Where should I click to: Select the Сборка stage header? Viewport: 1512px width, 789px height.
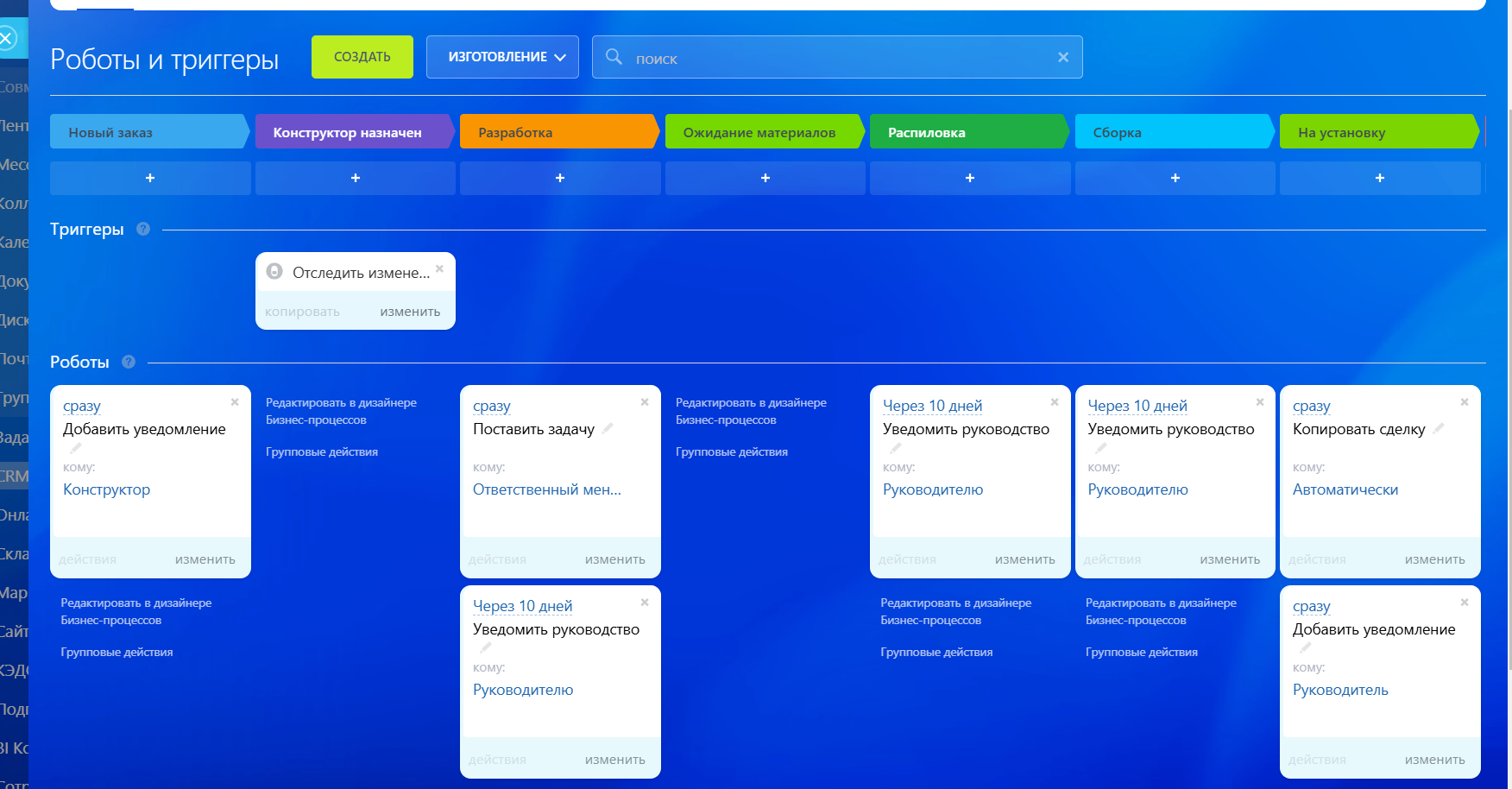pyautogui.click(x=1175, y=131)
